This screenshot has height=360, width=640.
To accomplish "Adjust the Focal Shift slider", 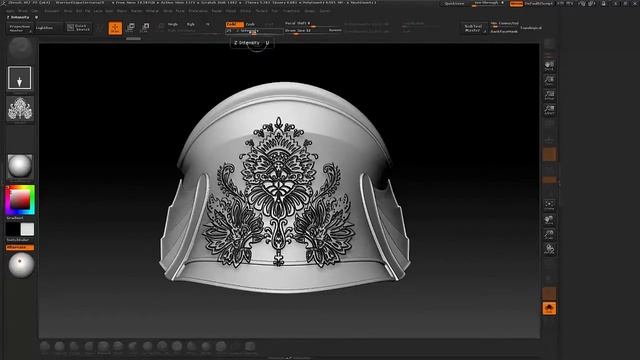I will (313, 24).
